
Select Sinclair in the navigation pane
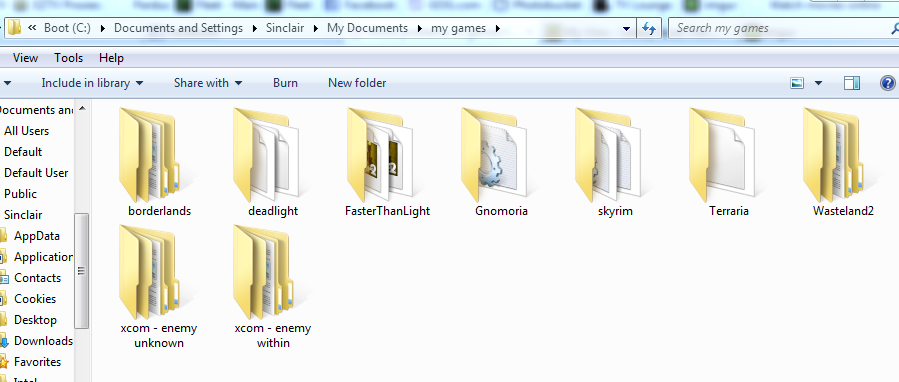coord(23,215)
